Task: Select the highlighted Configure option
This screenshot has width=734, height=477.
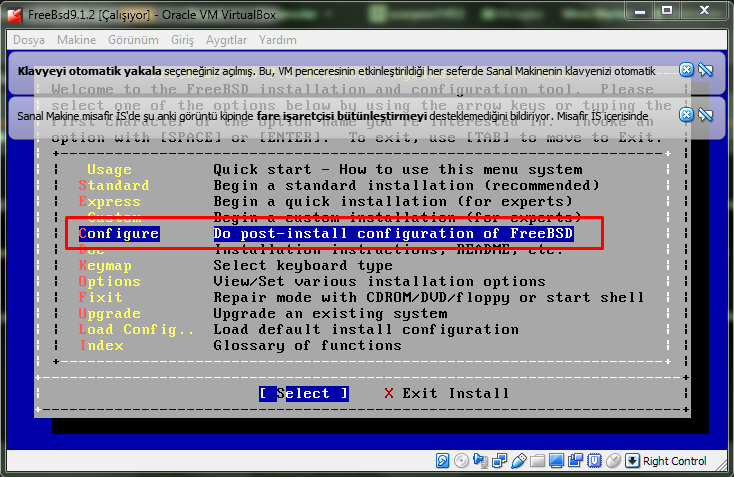Action: pos(119,234)
